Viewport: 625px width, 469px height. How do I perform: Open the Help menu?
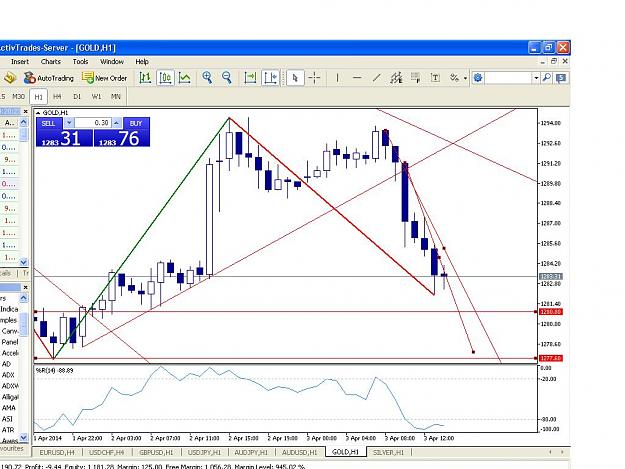pos(142,62)
